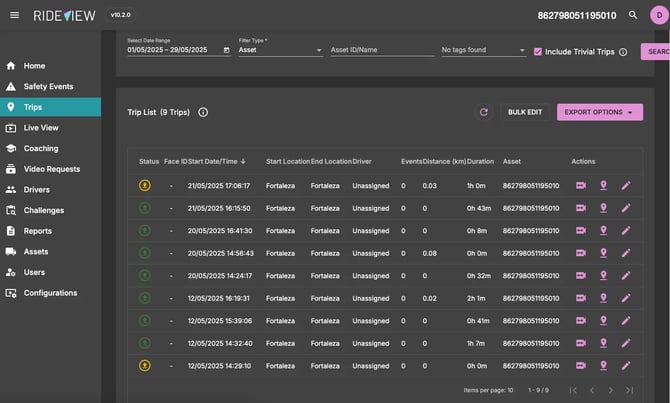Show map location for 21/05/2025 16:15:50 trip

603,208
